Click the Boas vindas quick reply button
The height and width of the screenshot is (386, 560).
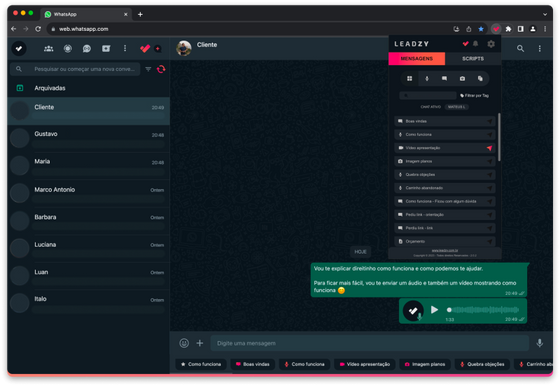tap(252, 364)
